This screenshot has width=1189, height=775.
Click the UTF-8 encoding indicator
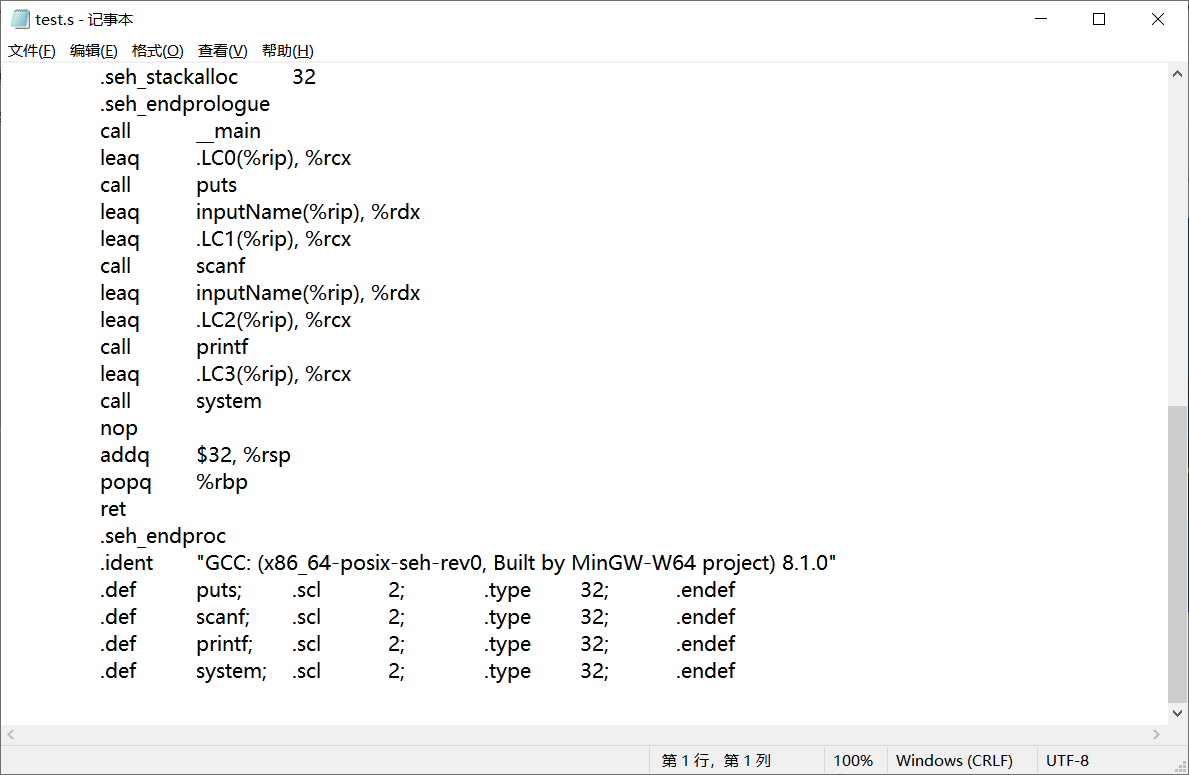(1067, 760)
